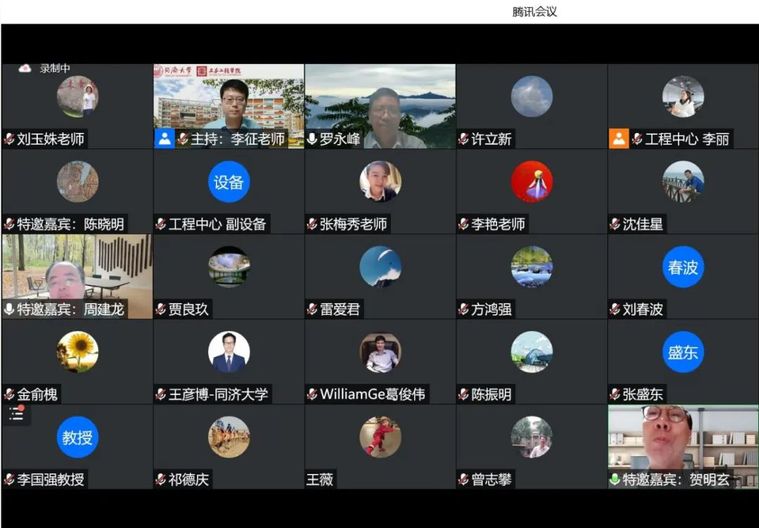Click the muted mic icon beside 张盛东
Screen dimensions: 759x528
(615, 394)
